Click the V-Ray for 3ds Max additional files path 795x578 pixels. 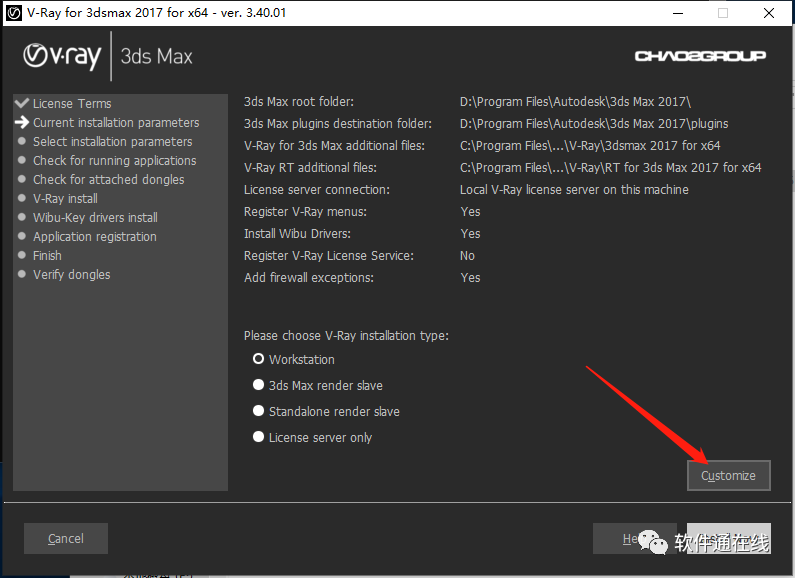pyautogui.click(x=590, y=146)
